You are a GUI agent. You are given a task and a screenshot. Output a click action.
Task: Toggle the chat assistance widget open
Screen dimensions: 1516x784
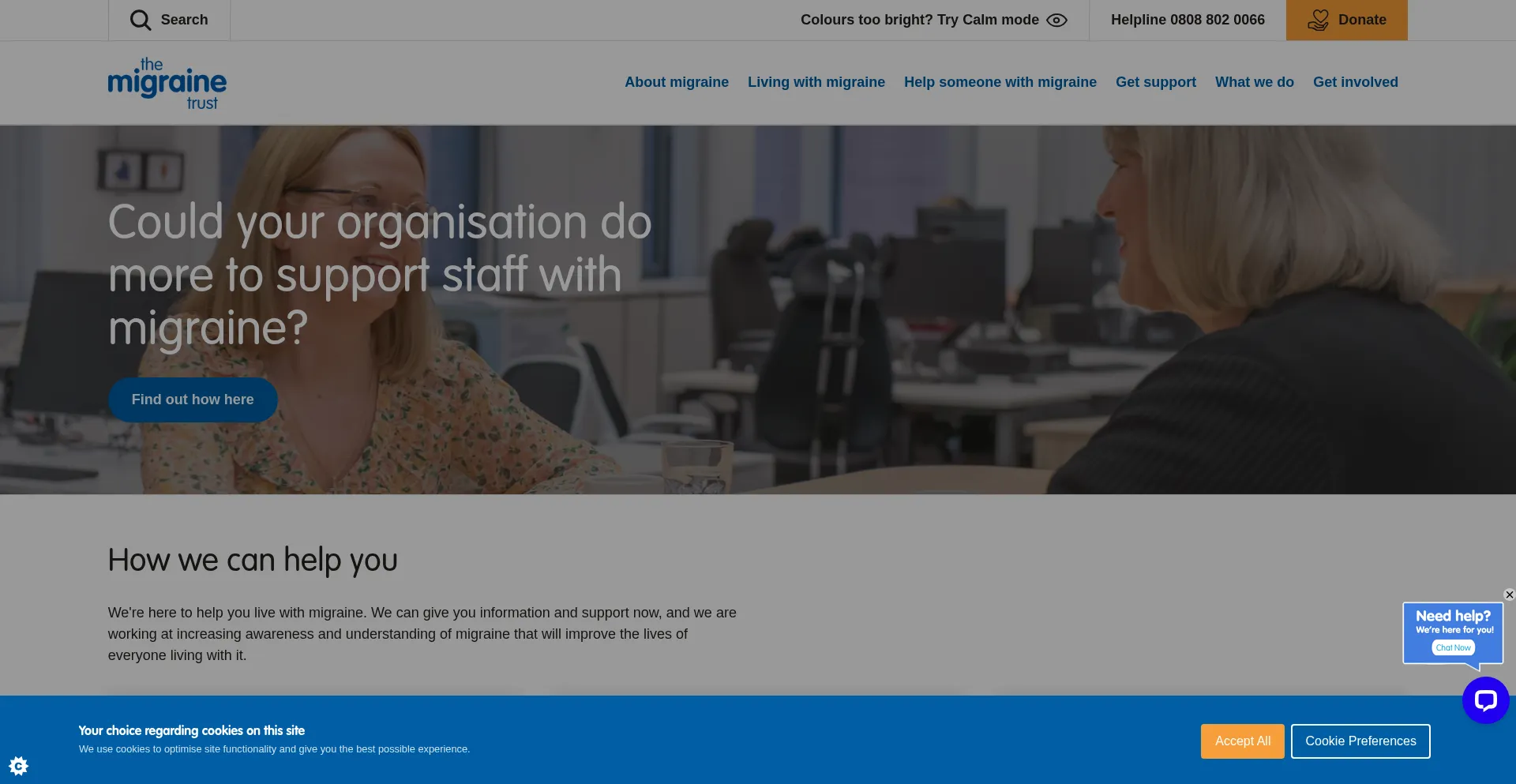coord(1485,700)
